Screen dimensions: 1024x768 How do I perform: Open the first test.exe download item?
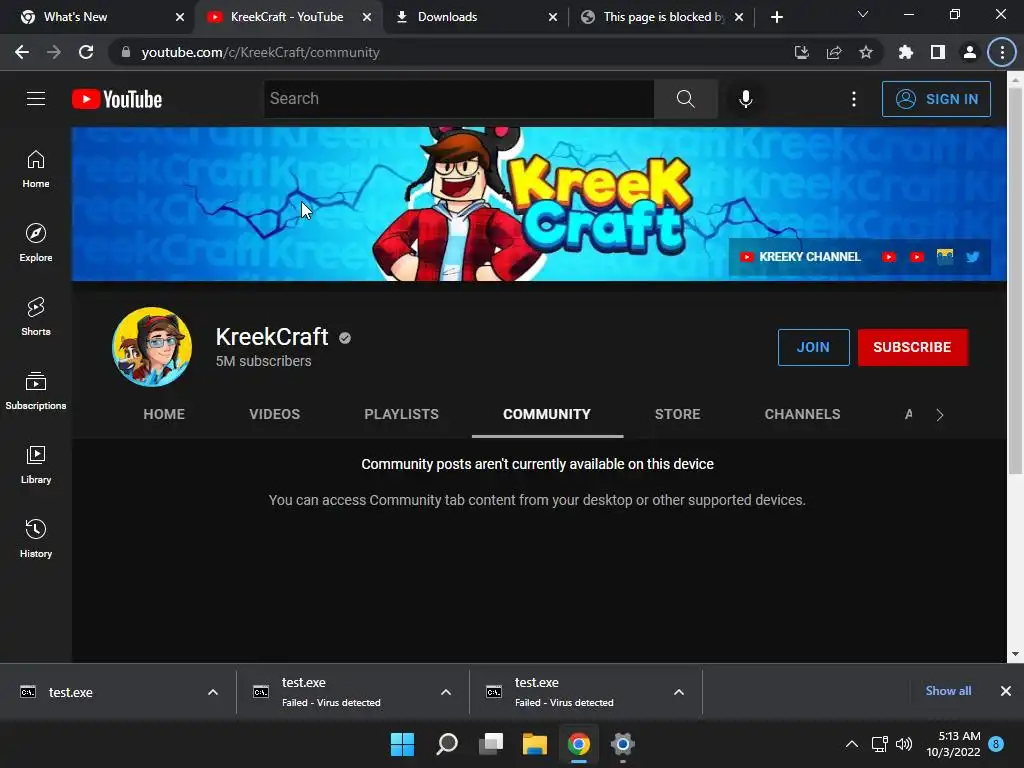[104, 692]
